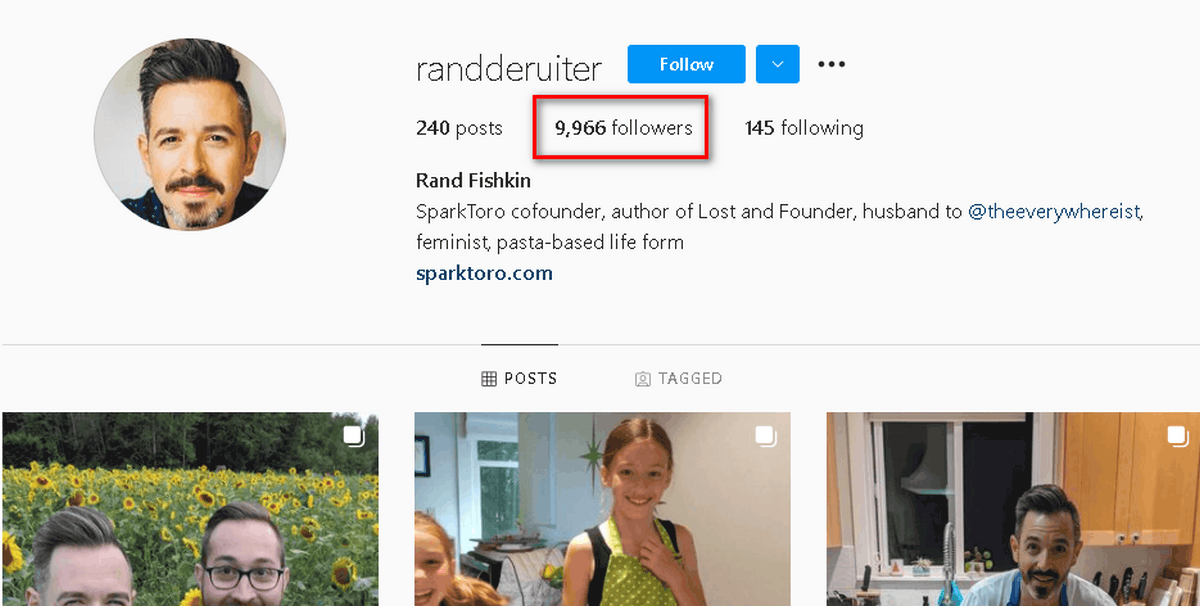View the 145 following list
This screenshot has width=1200, height=606.
(804, 128)
